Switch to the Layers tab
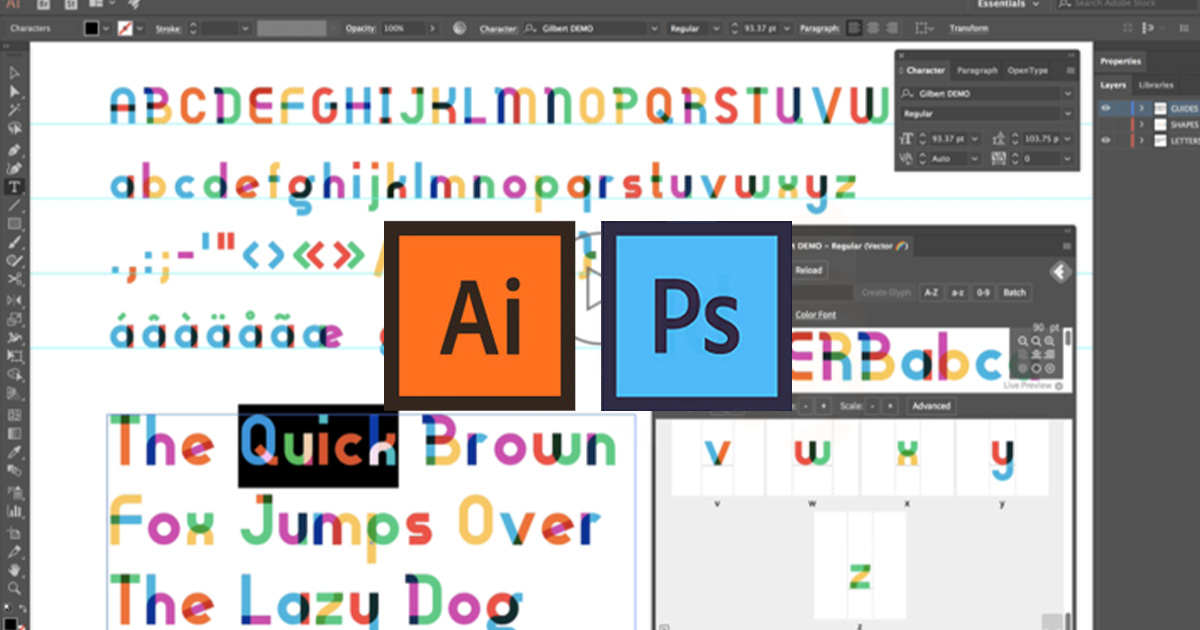The width and height of the screenshot is (1200, 630). tap(1113, 85)
